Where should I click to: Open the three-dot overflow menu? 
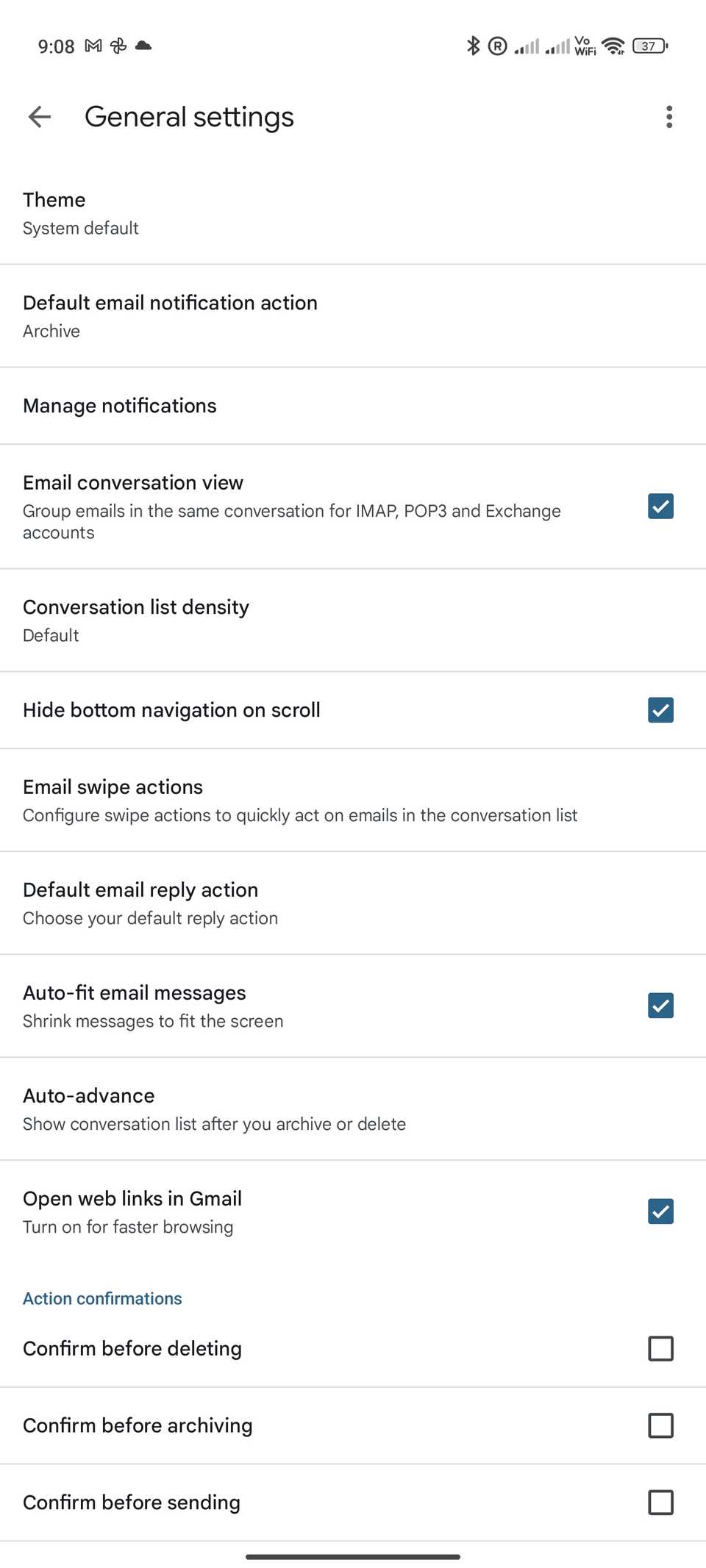point(668,117)
